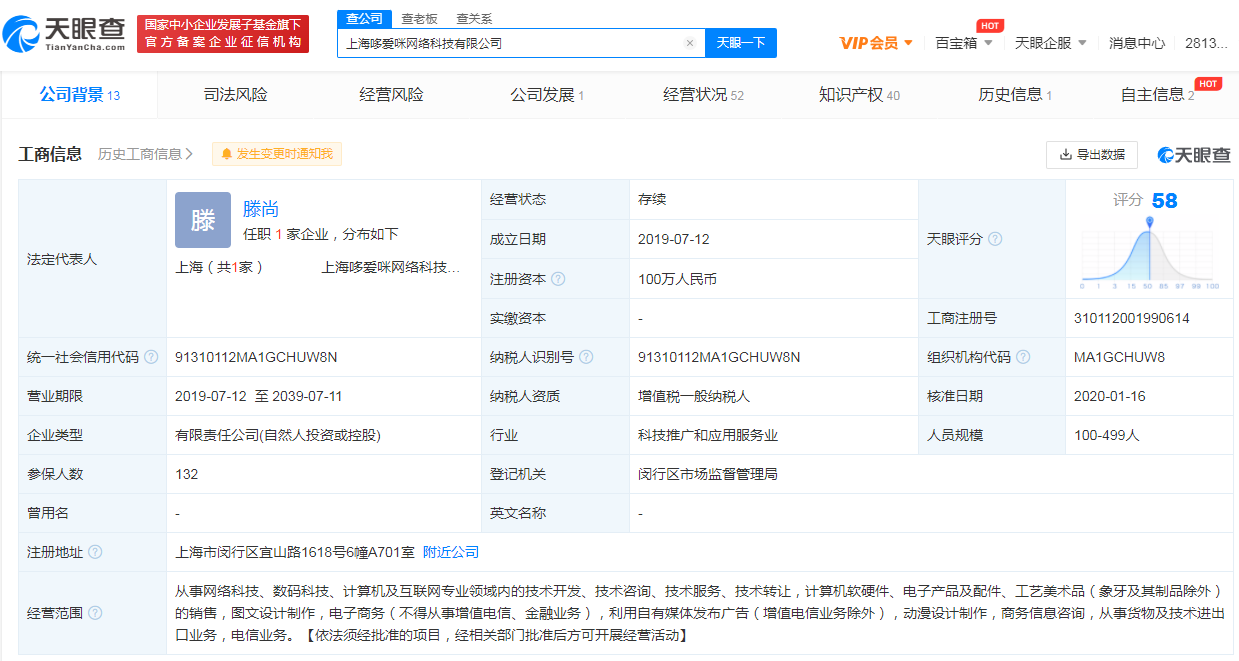Click the user account 2813... in header

click(1207, 43)
